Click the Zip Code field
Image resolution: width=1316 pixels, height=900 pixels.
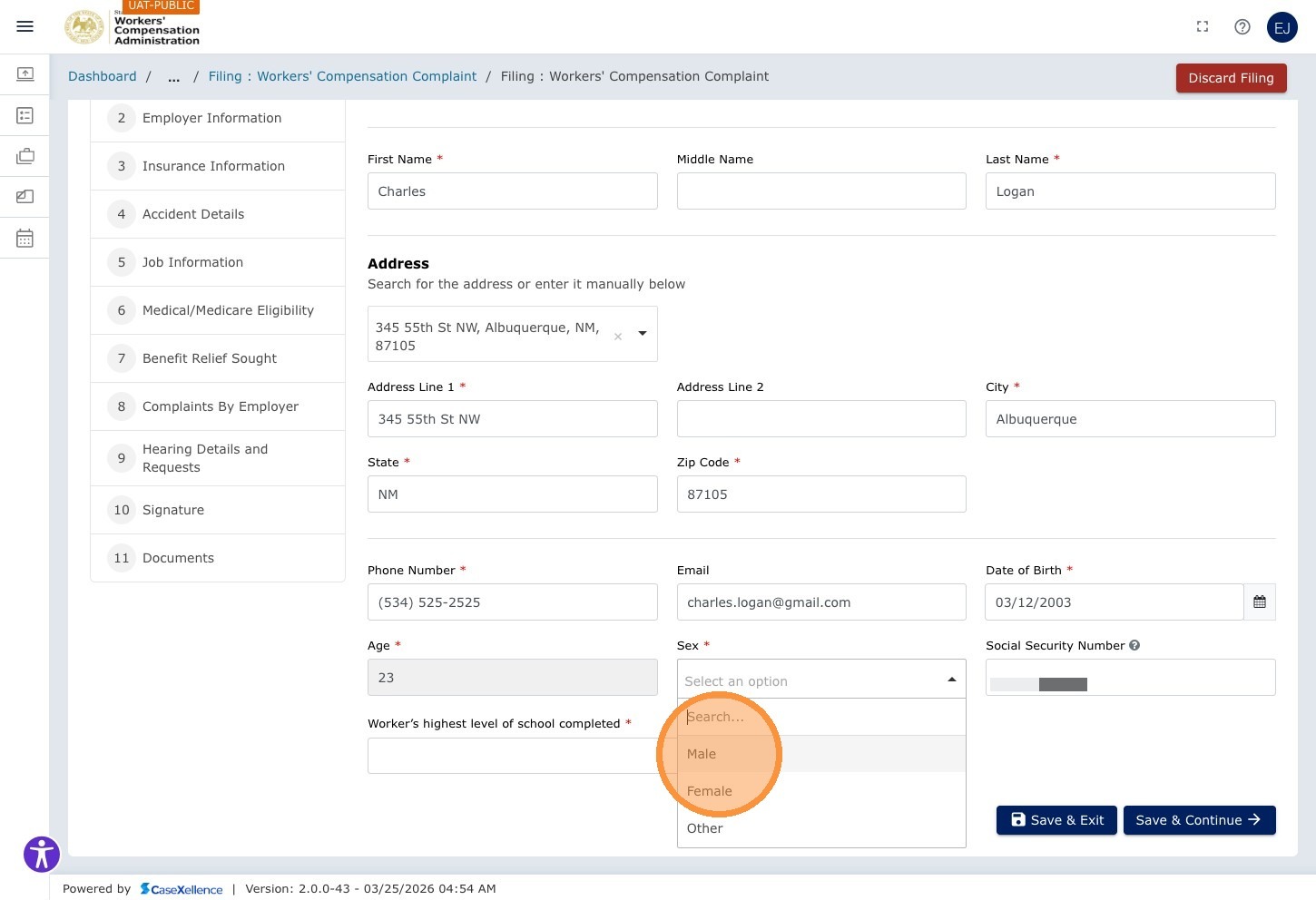click(821, 494)
